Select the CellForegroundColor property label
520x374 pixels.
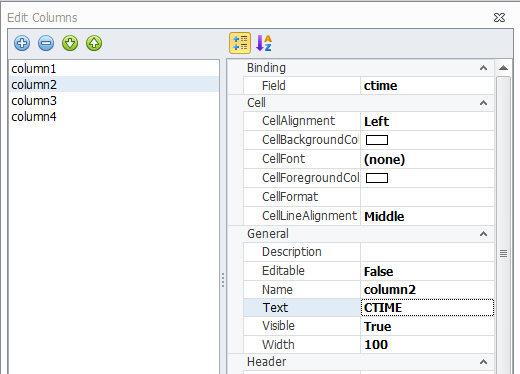tap(310, 178)
